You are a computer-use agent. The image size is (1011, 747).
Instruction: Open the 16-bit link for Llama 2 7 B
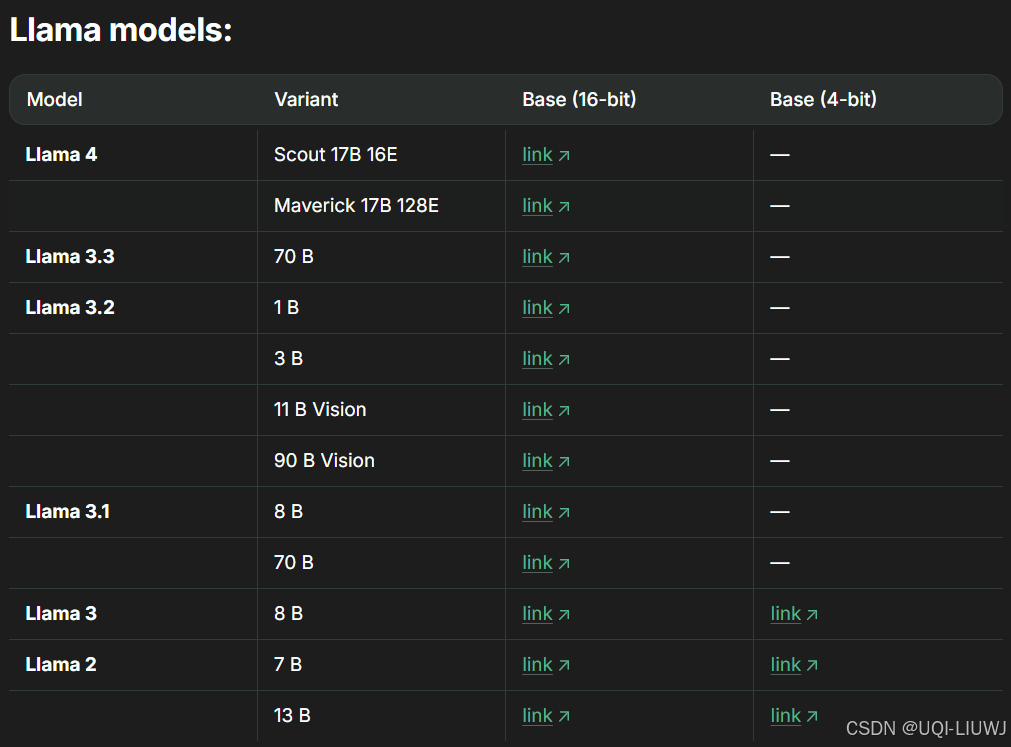545,664
